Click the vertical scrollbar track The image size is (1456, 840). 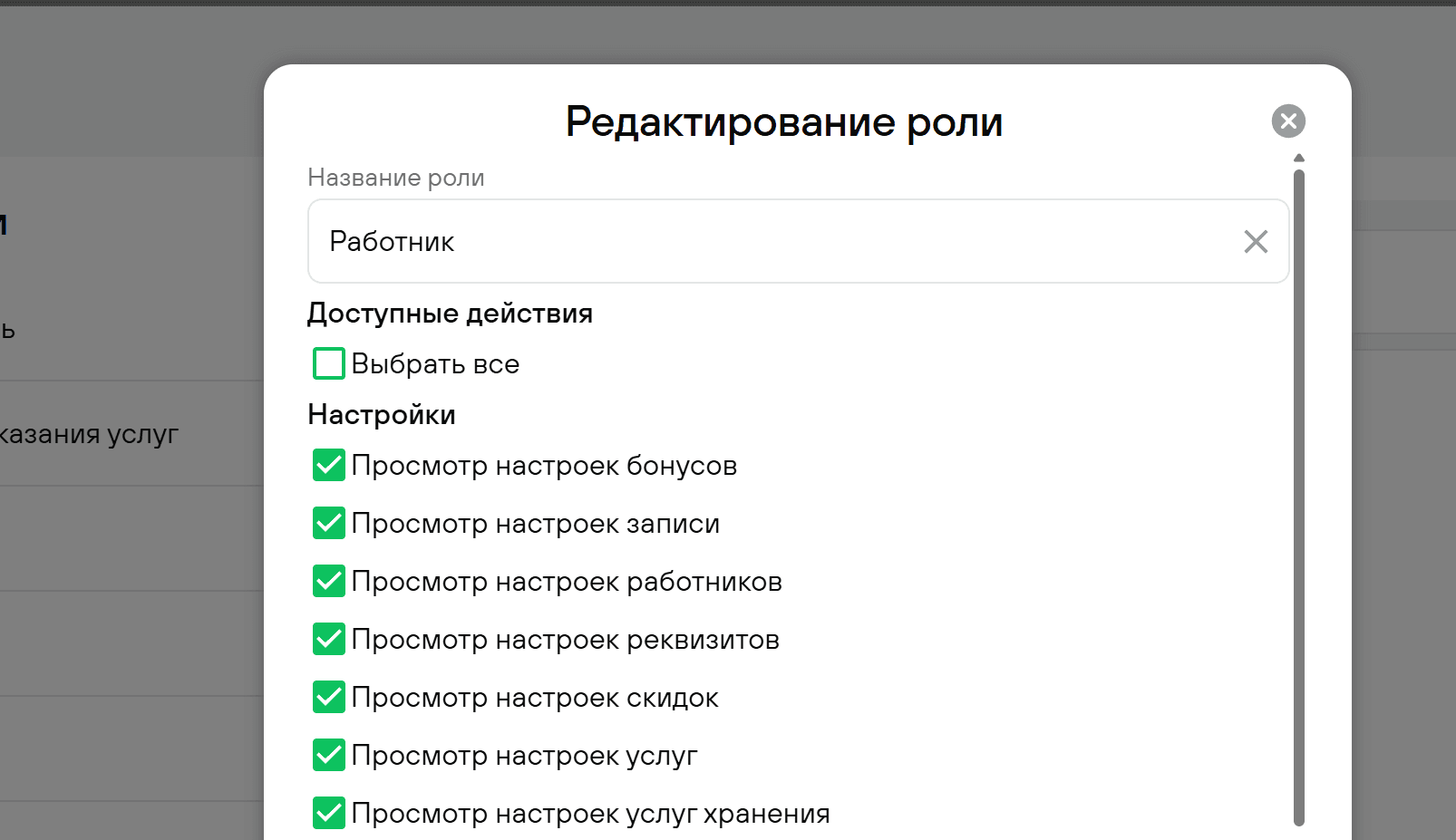point(1299,498)
